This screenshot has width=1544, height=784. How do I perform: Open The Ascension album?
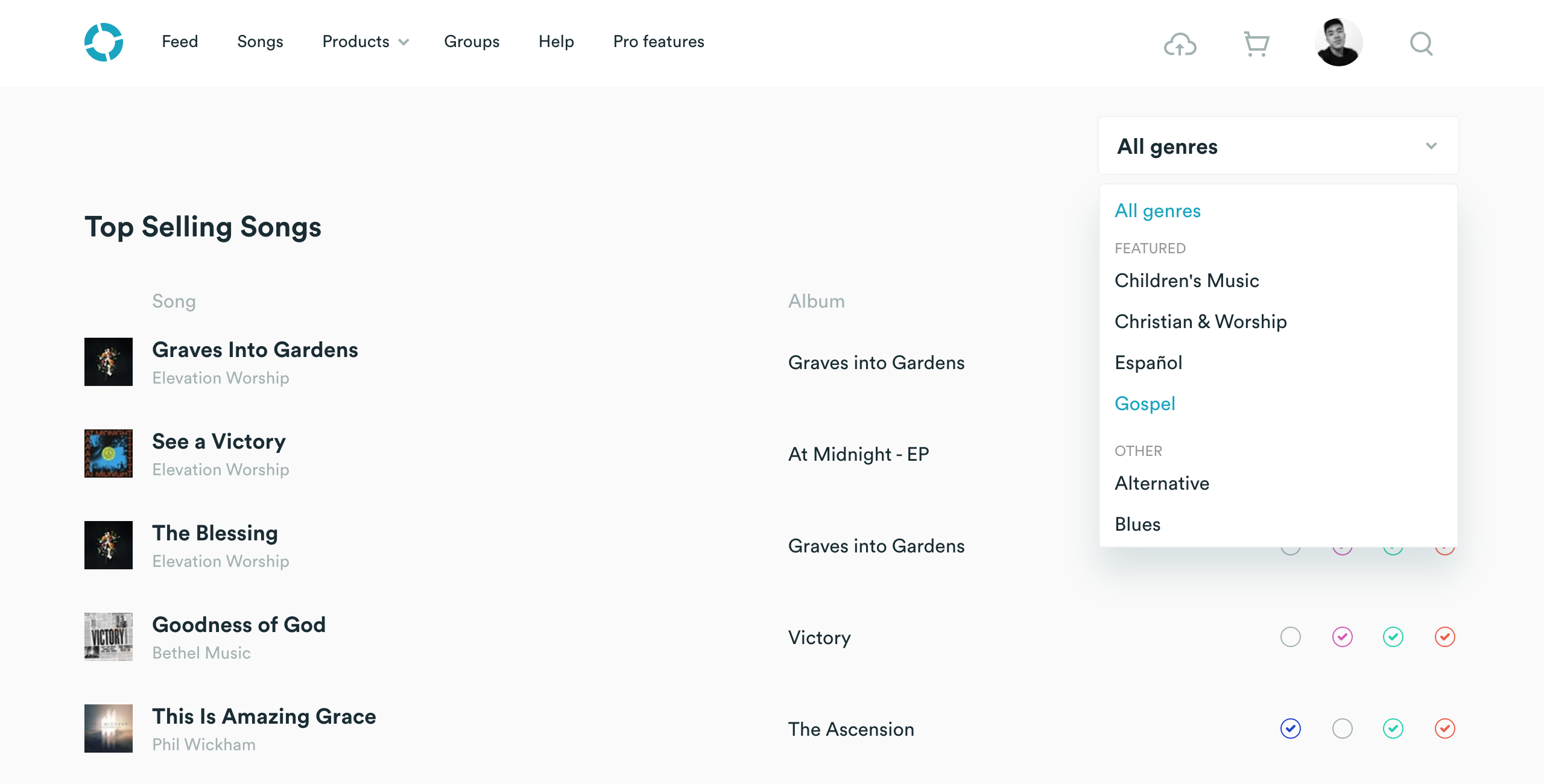point(851,729)
